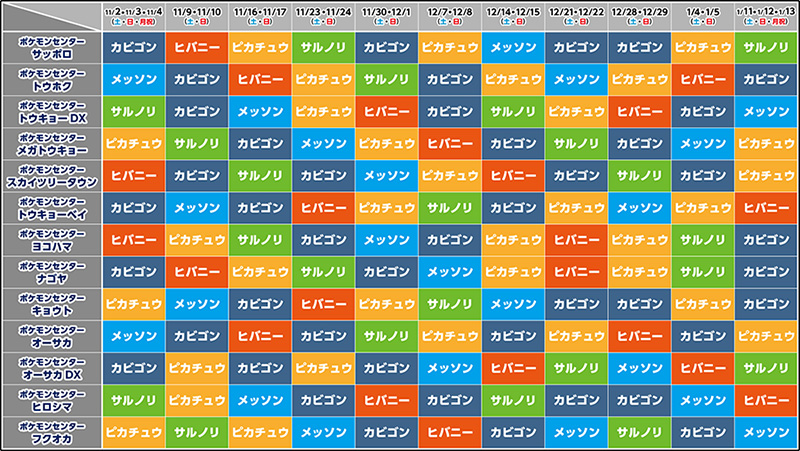Click トウキョーベイ's ヒバニー cell under 1/11・1/12・1/13
The width and height of the screenshot is (800, 451).
click(x=766, y=208)
